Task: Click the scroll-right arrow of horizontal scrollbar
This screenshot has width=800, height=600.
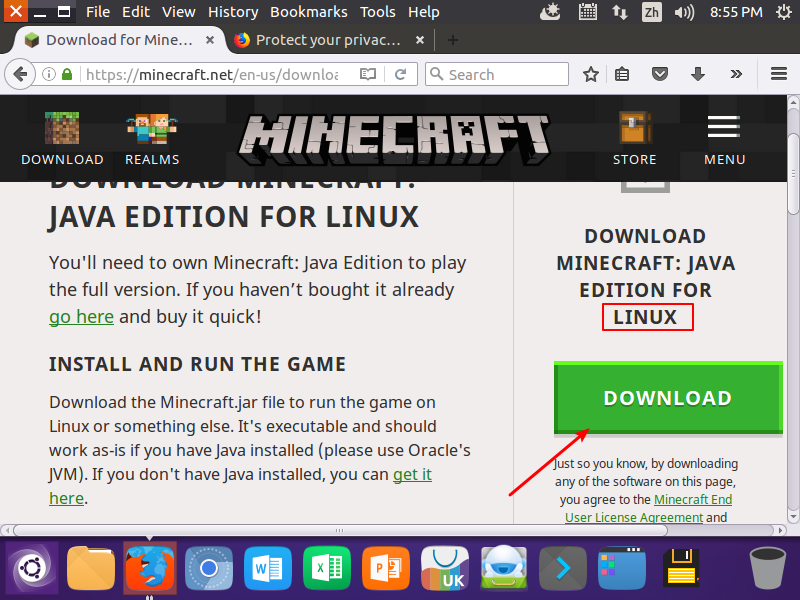Action: (780, 530)
